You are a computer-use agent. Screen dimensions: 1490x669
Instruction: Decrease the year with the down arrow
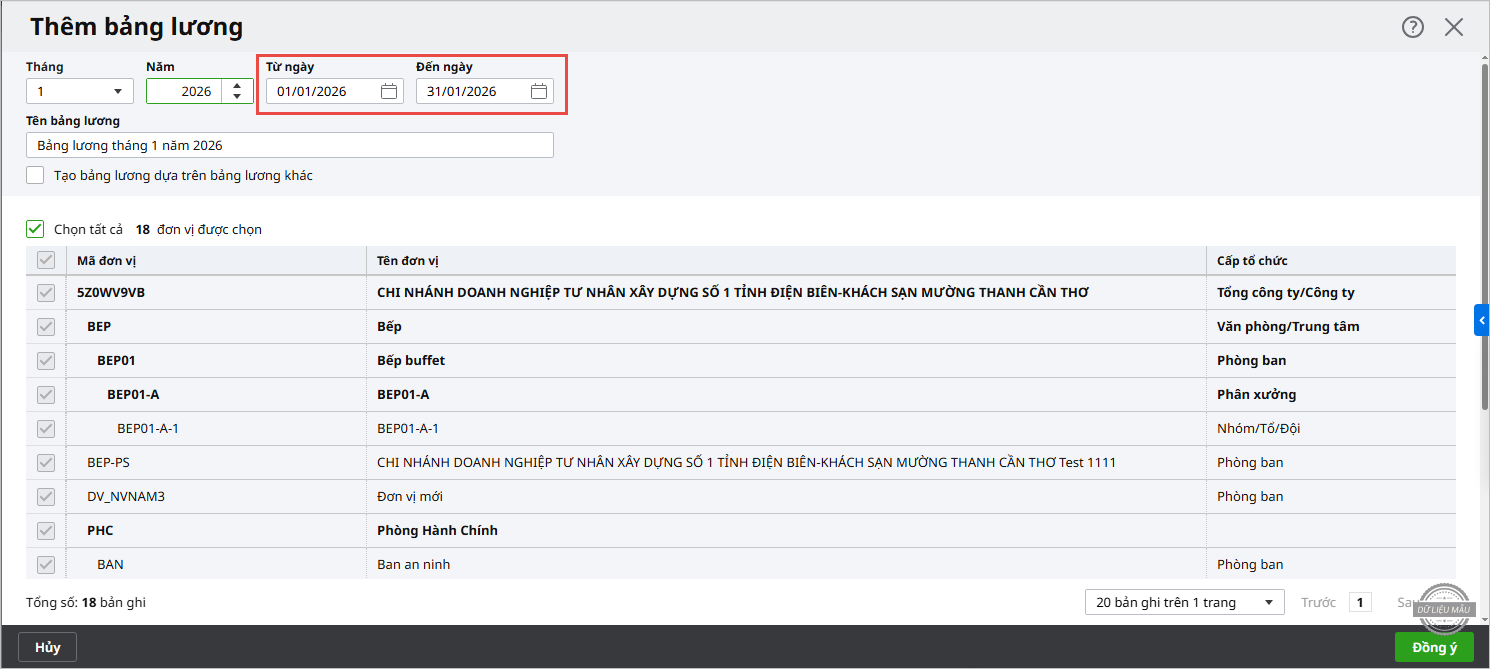pyautogui.click(x=237, y=97)
